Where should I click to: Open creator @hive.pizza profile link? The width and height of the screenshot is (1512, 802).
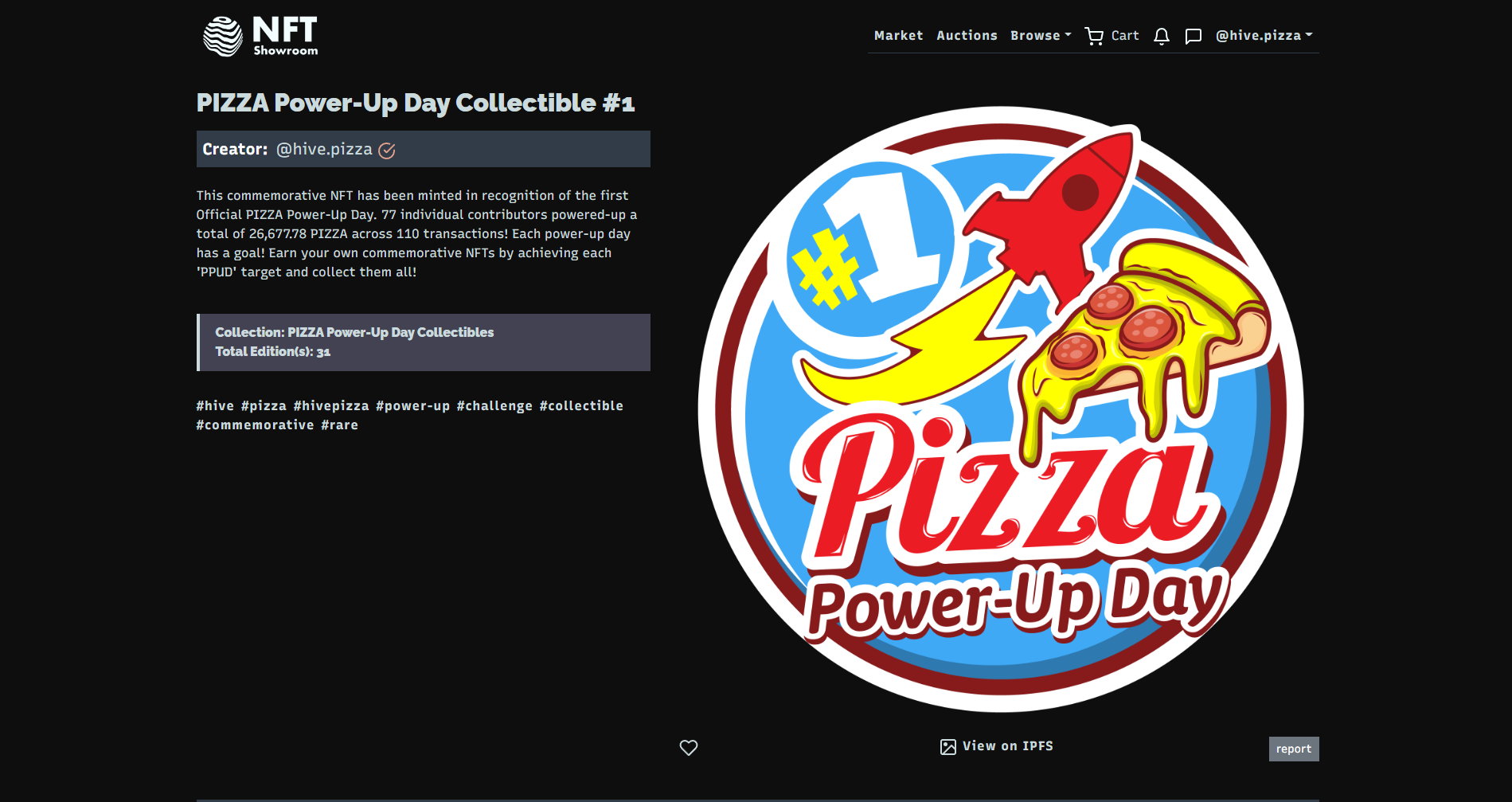coord(324,149)
